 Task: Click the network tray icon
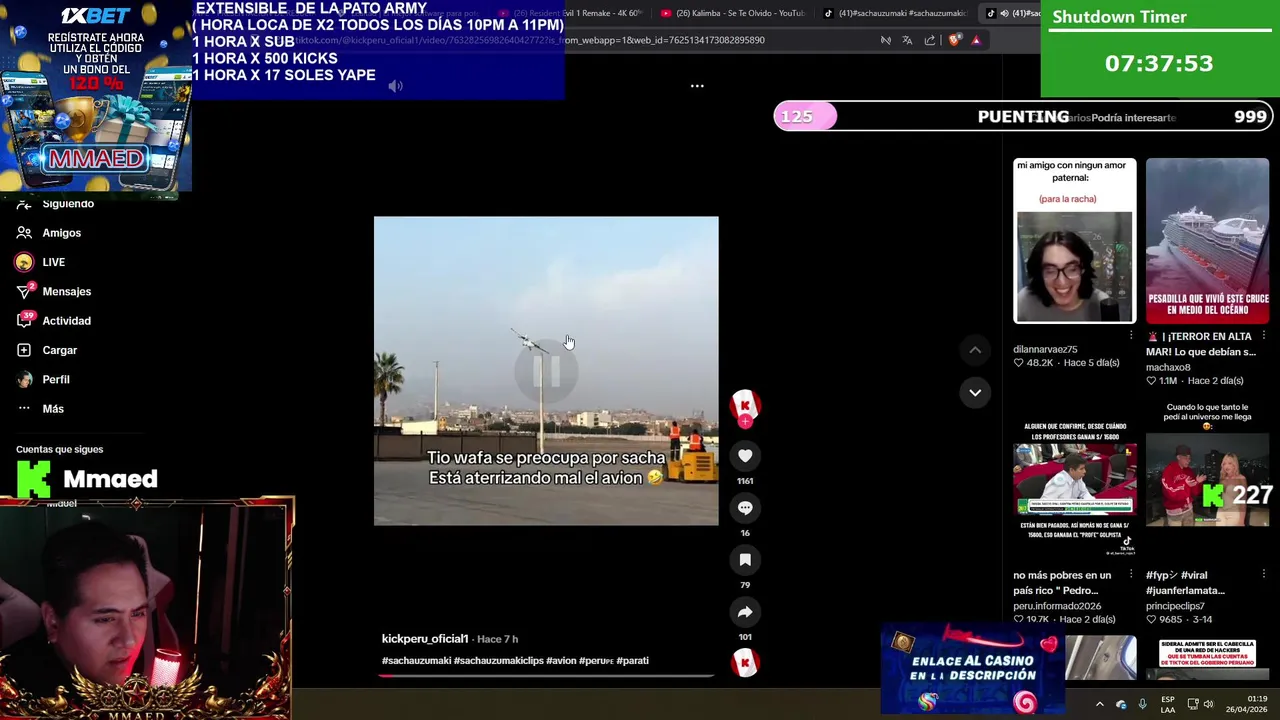point(1192,704)
